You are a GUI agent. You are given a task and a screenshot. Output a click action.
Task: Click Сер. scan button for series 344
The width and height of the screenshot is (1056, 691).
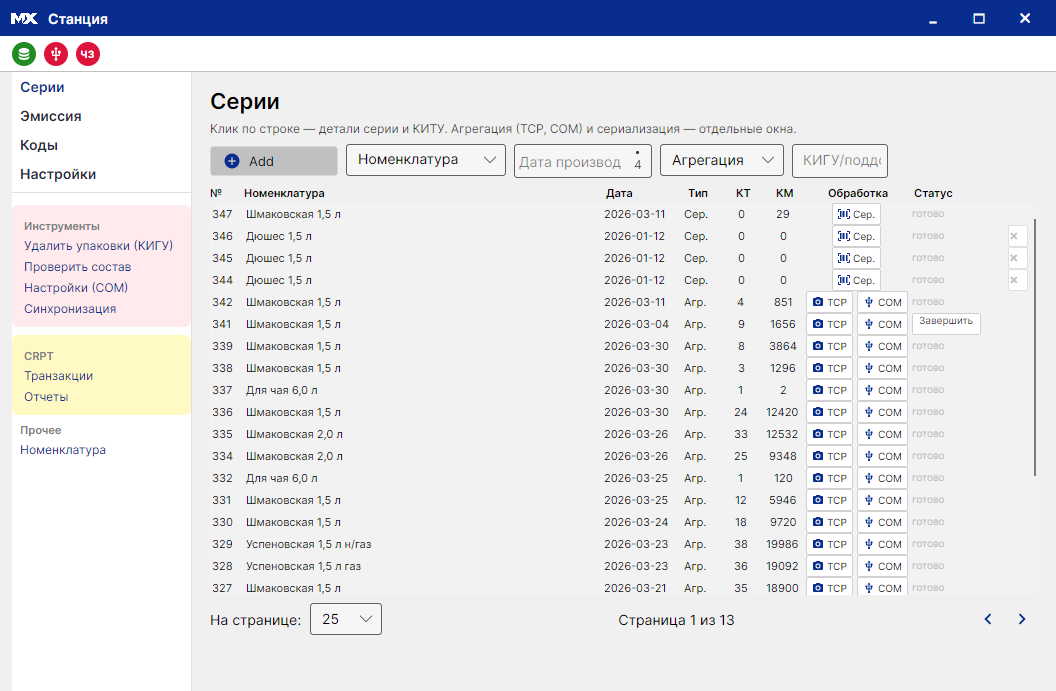click(x=856, y=280)
